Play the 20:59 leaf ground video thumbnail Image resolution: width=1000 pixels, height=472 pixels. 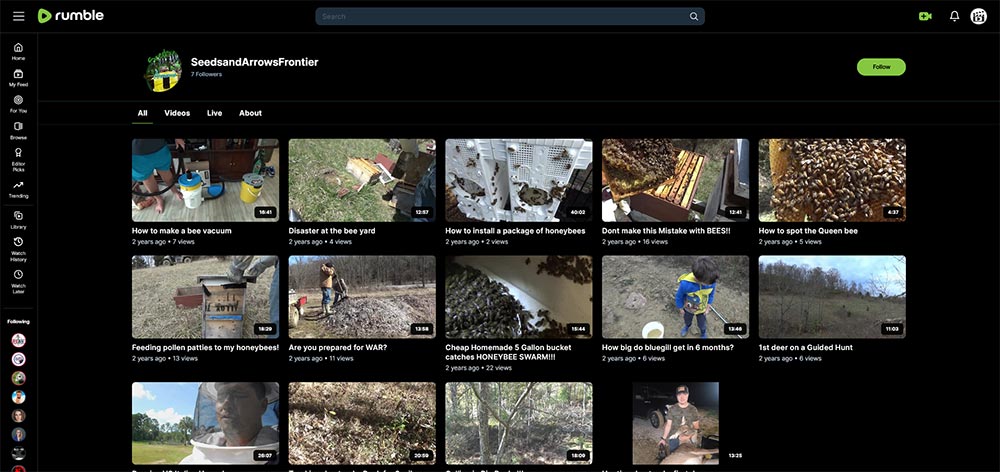coord(362,423)
